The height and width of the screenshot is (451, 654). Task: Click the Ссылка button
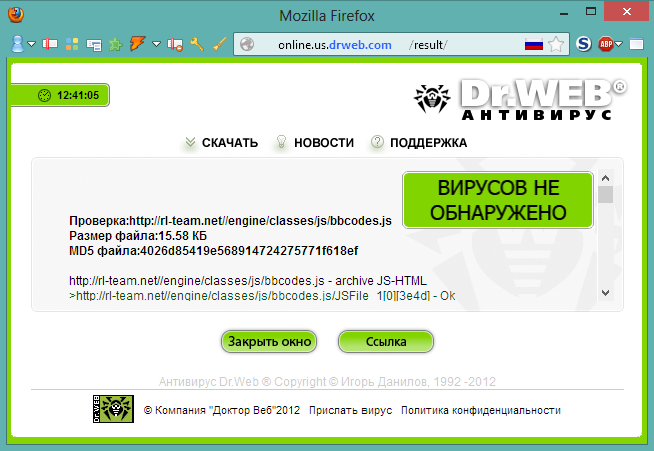pos(386,342)
